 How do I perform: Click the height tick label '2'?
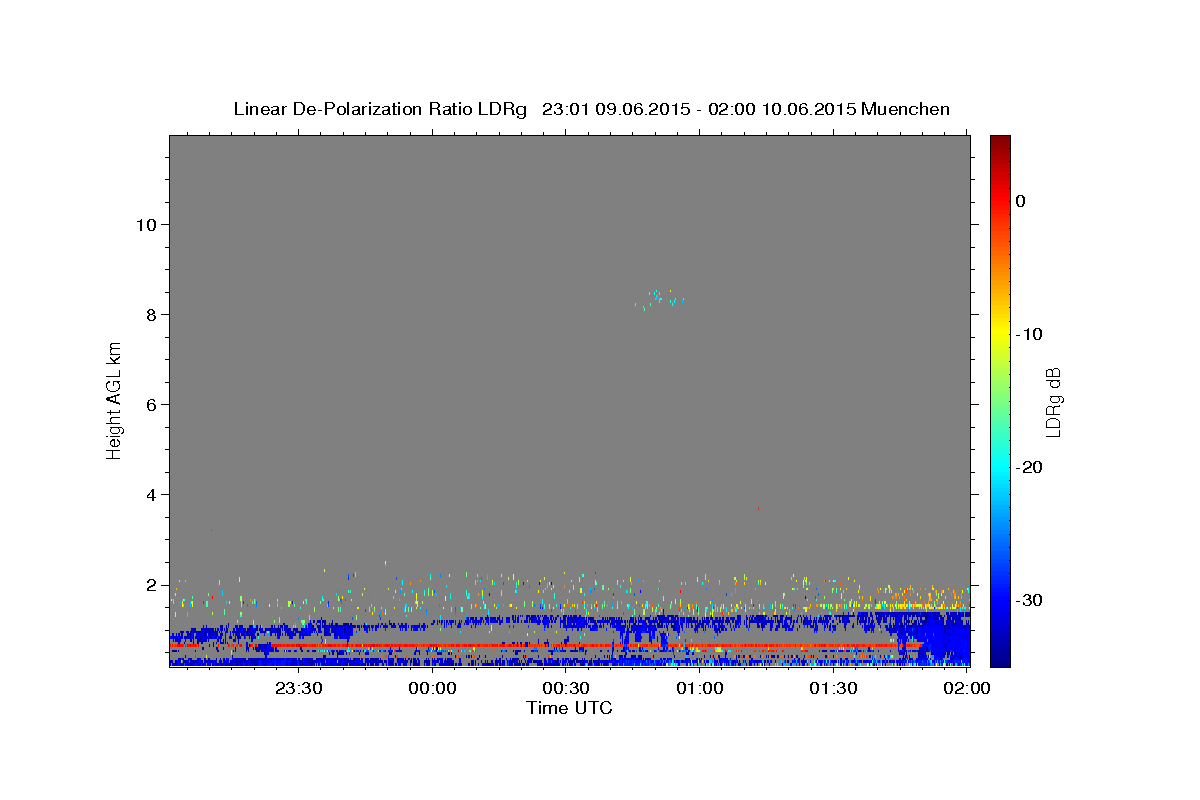point(150,584)
